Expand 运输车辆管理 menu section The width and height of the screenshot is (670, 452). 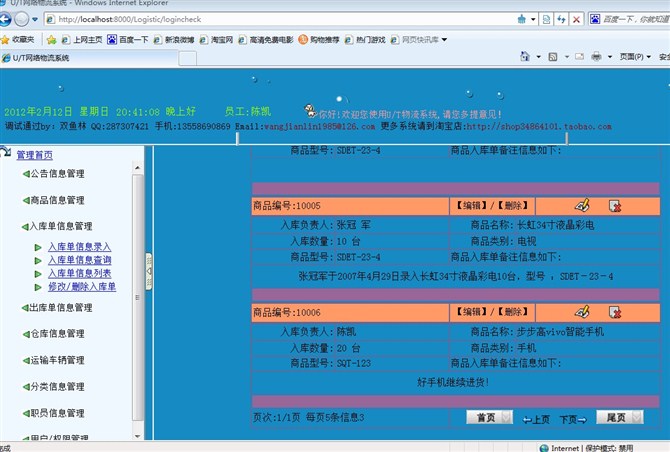[53, 360]
